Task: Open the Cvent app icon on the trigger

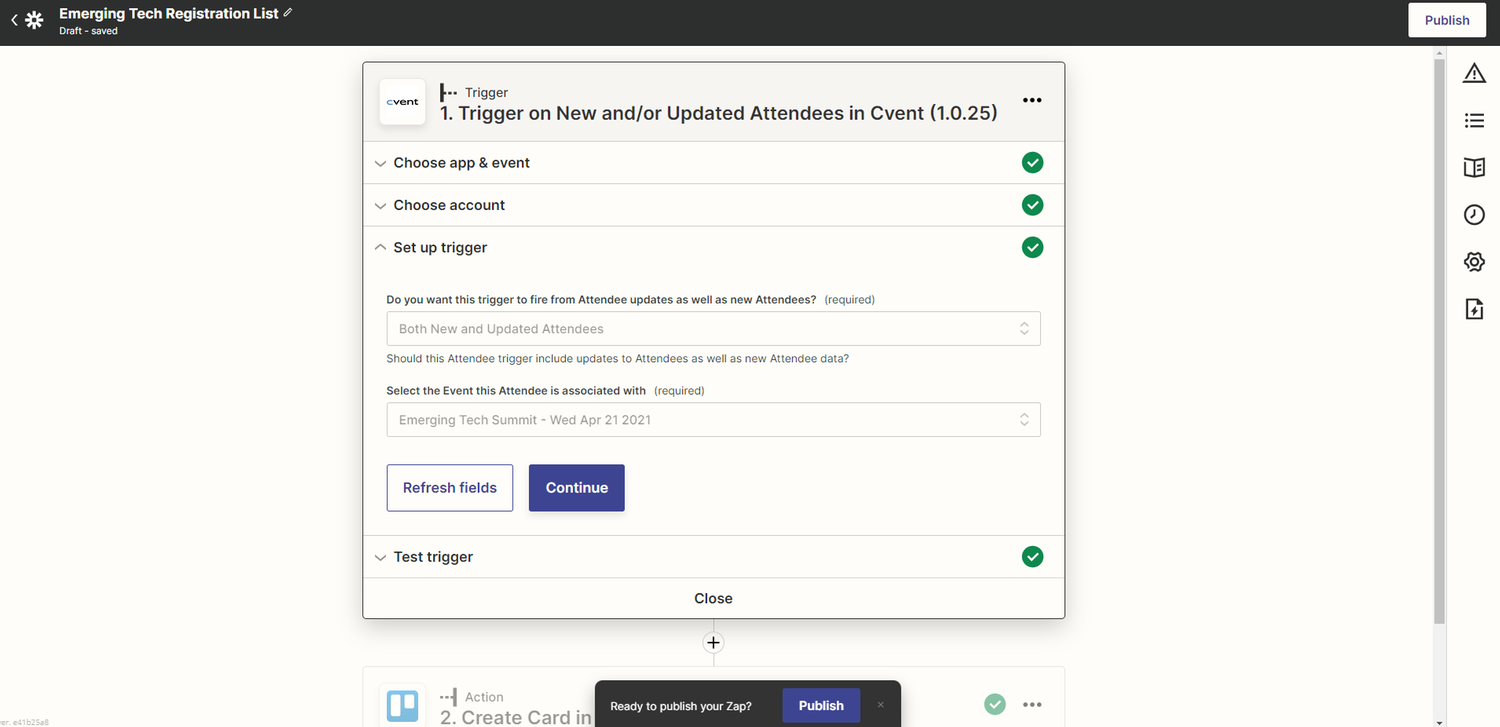Action: 402,101
